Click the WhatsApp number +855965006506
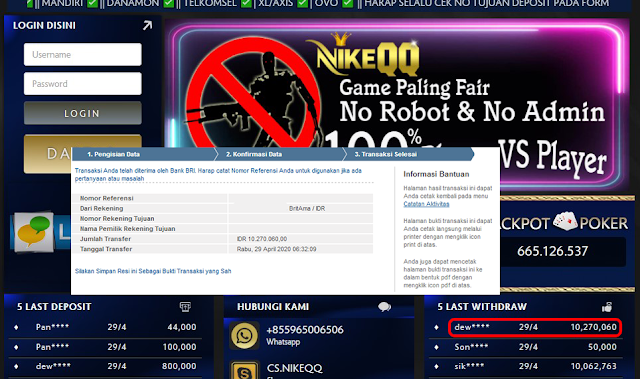 [304, 330]
